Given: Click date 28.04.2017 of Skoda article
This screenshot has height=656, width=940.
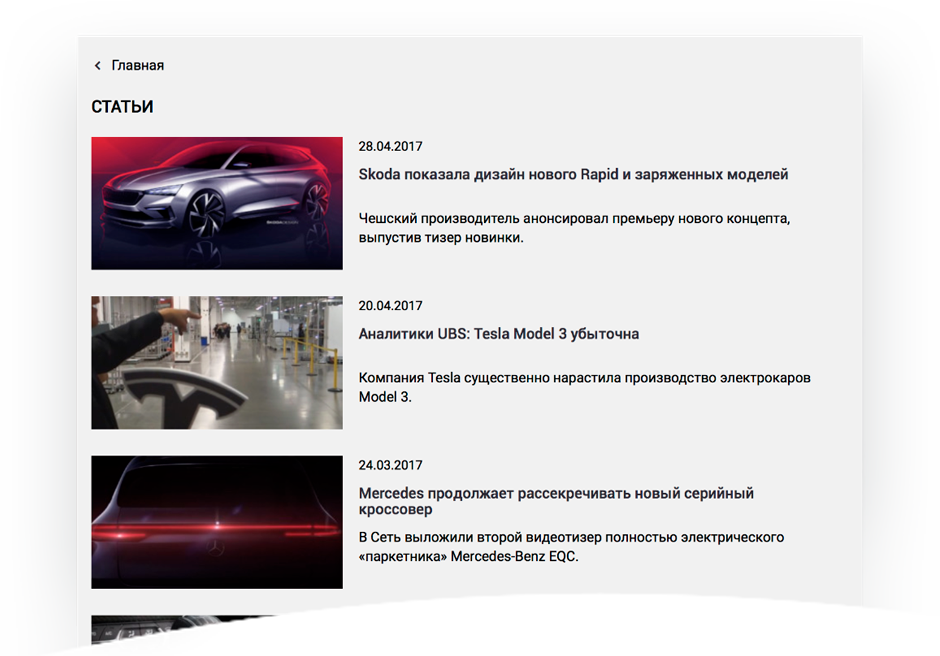Looking at the screenshot, I should click(x=390, y=146).
